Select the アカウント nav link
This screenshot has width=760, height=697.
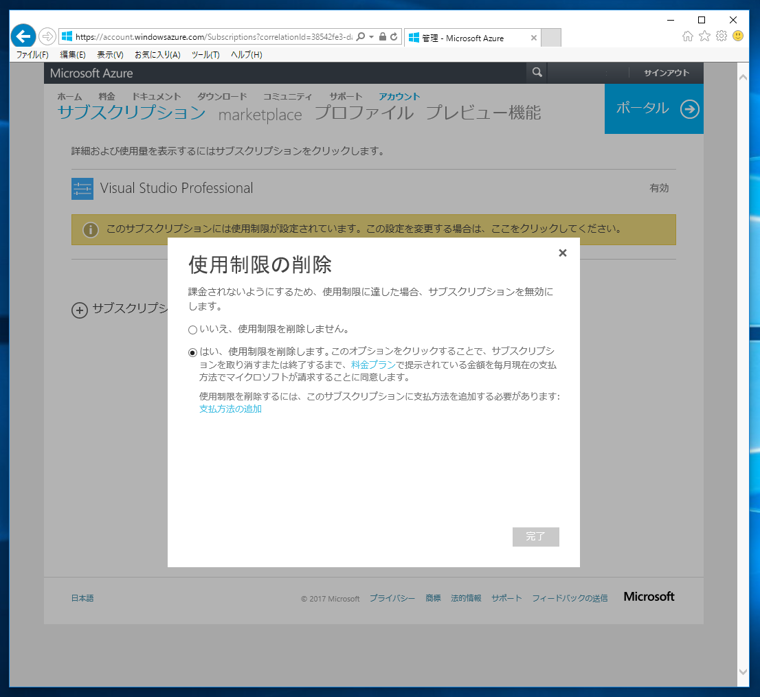coord(399,96)
